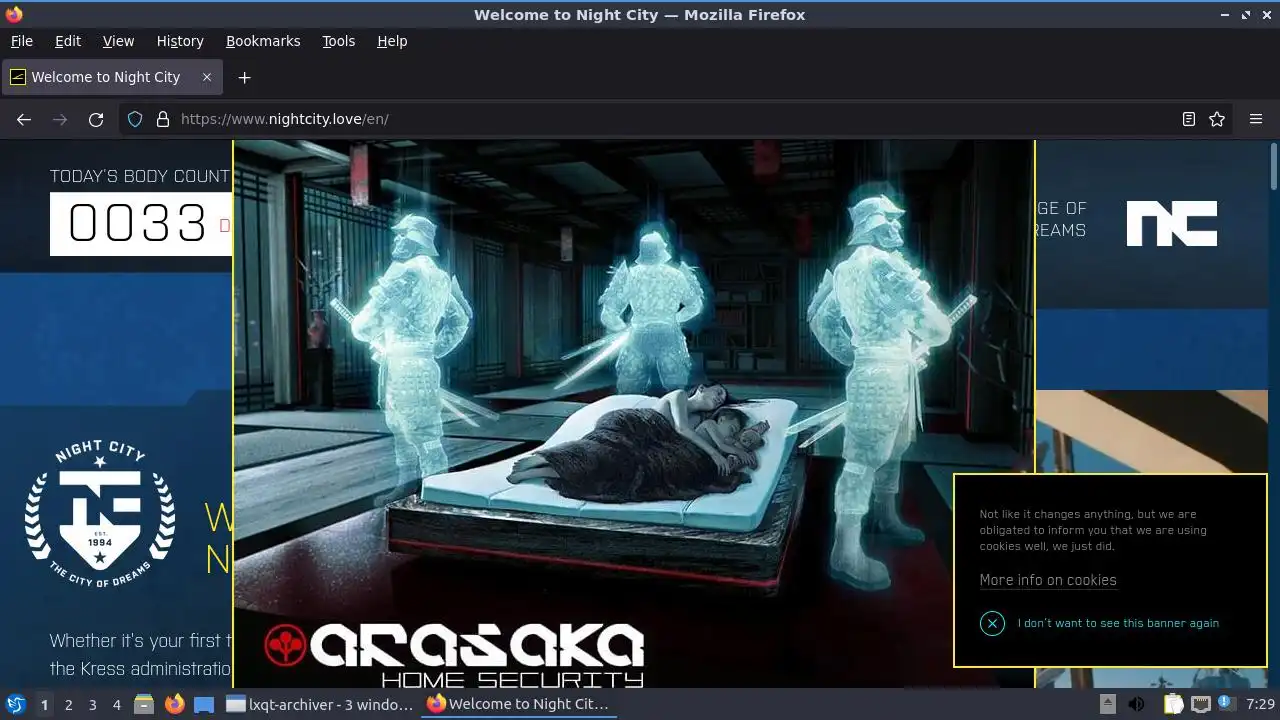Dismiss cookie banner with X circle icon

992,623
